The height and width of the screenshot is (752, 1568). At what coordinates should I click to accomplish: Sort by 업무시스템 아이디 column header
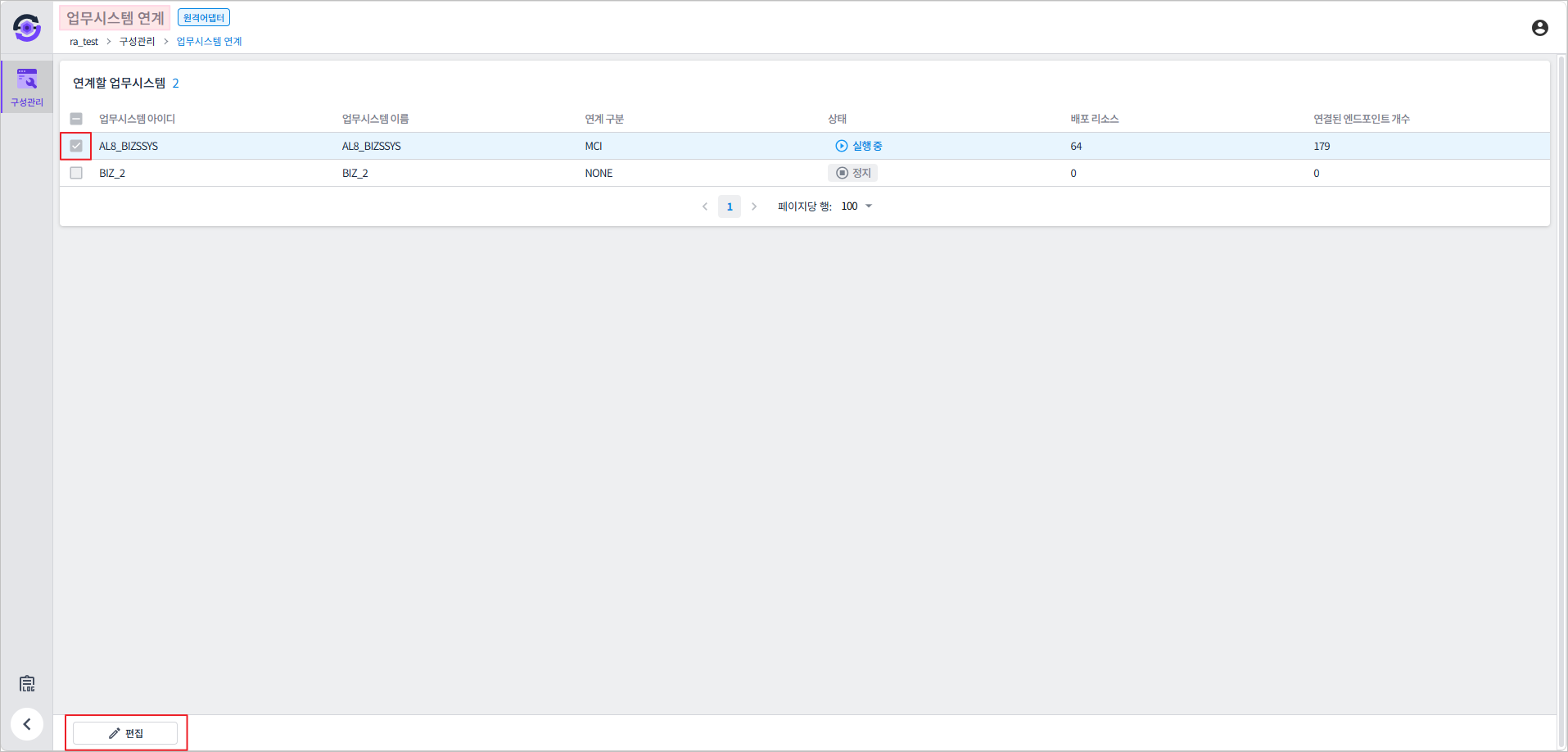137,119
